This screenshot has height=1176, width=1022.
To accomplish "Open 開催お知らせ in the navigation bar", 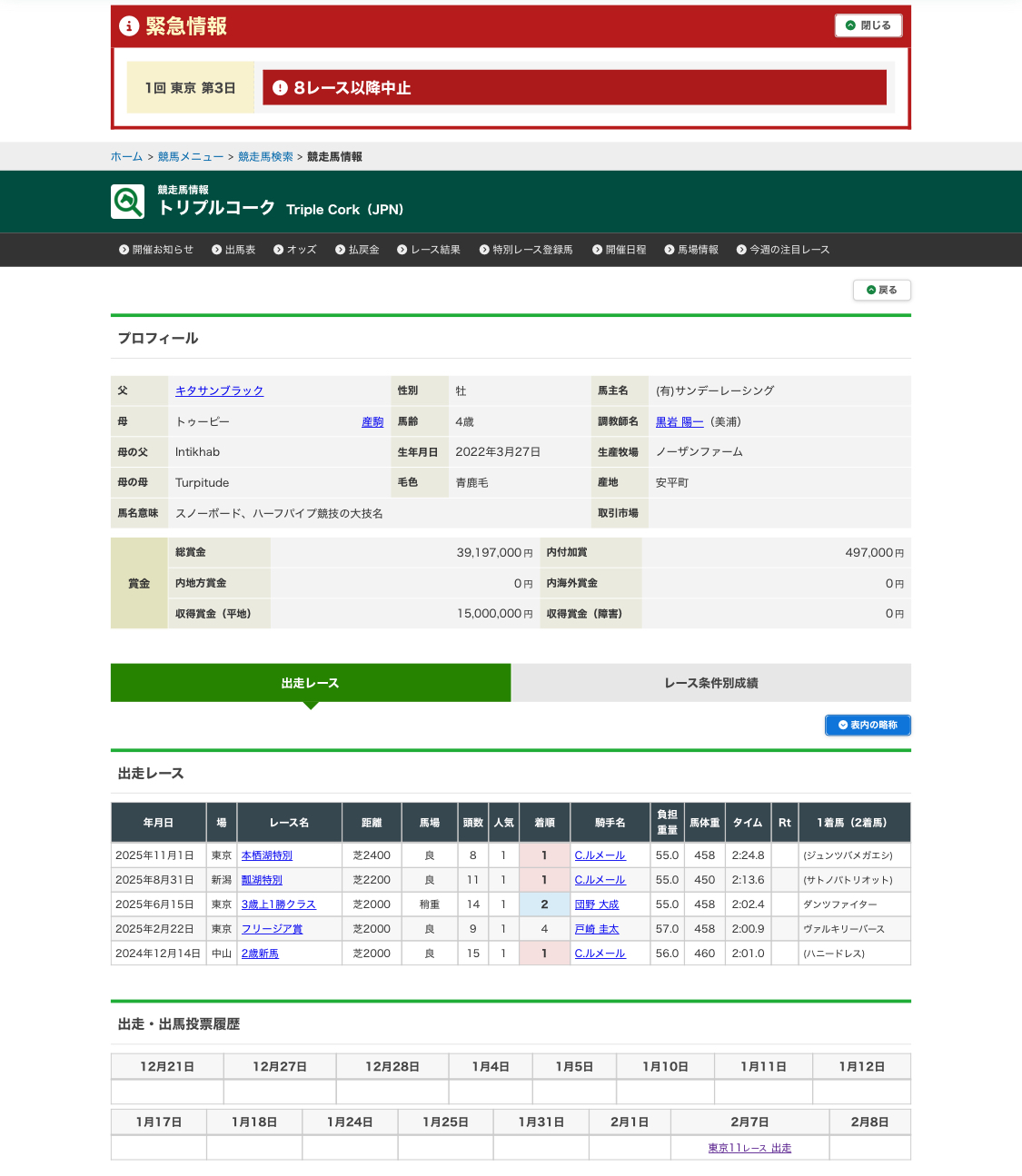I will tap(156, 250).
